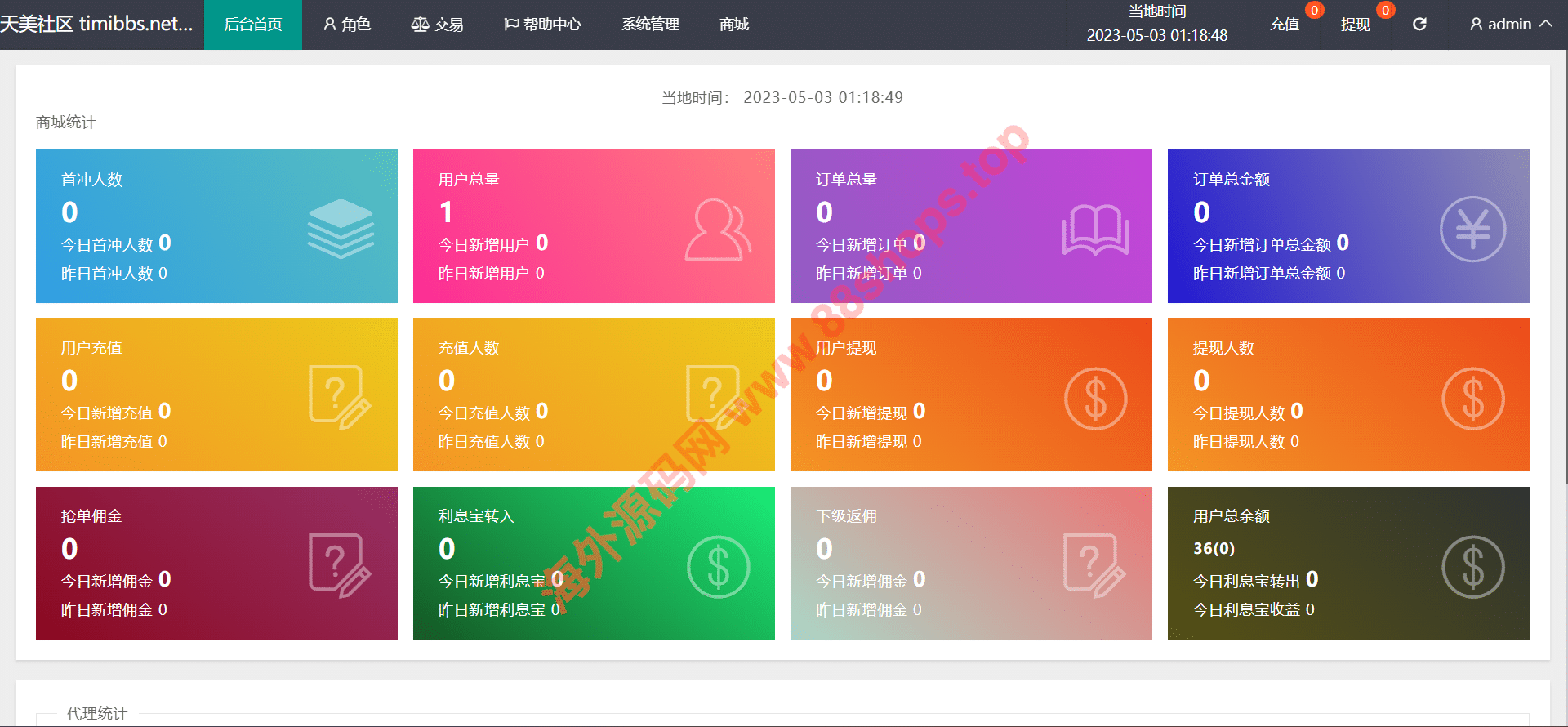The width and height of the screenshot is (1568, 727).
Task: Click the user silhouette icon in 用户总量 card
Action: point(717,230)
